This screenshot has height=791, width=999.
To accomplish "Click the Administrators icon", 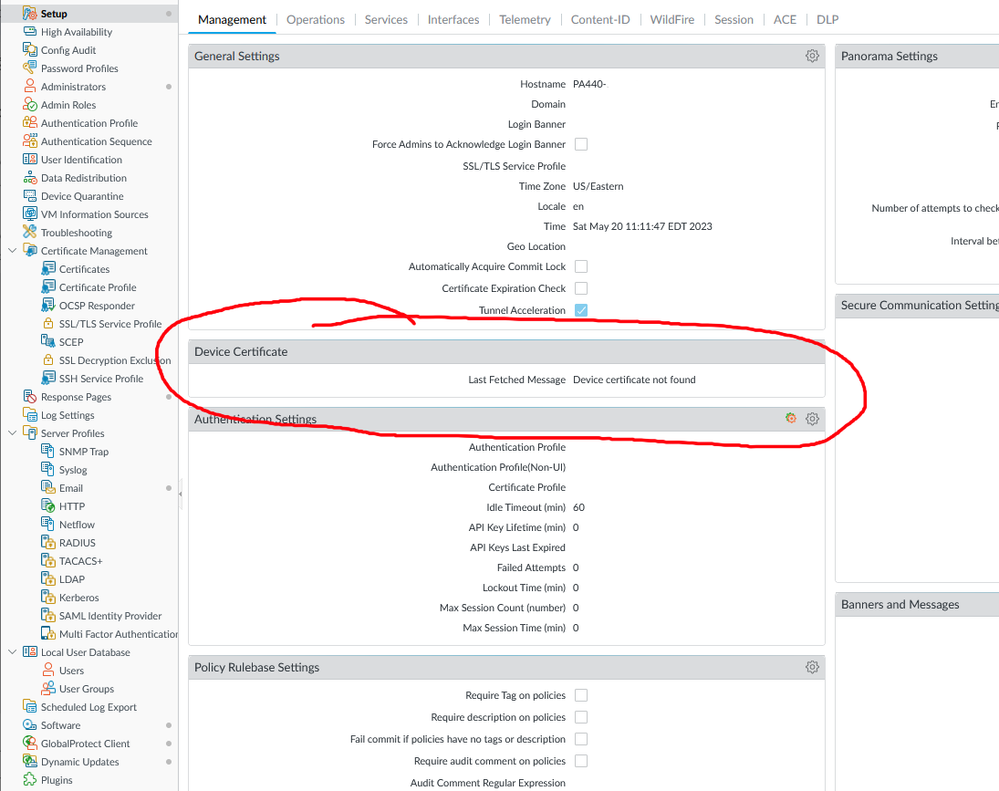I will (29, 86).
